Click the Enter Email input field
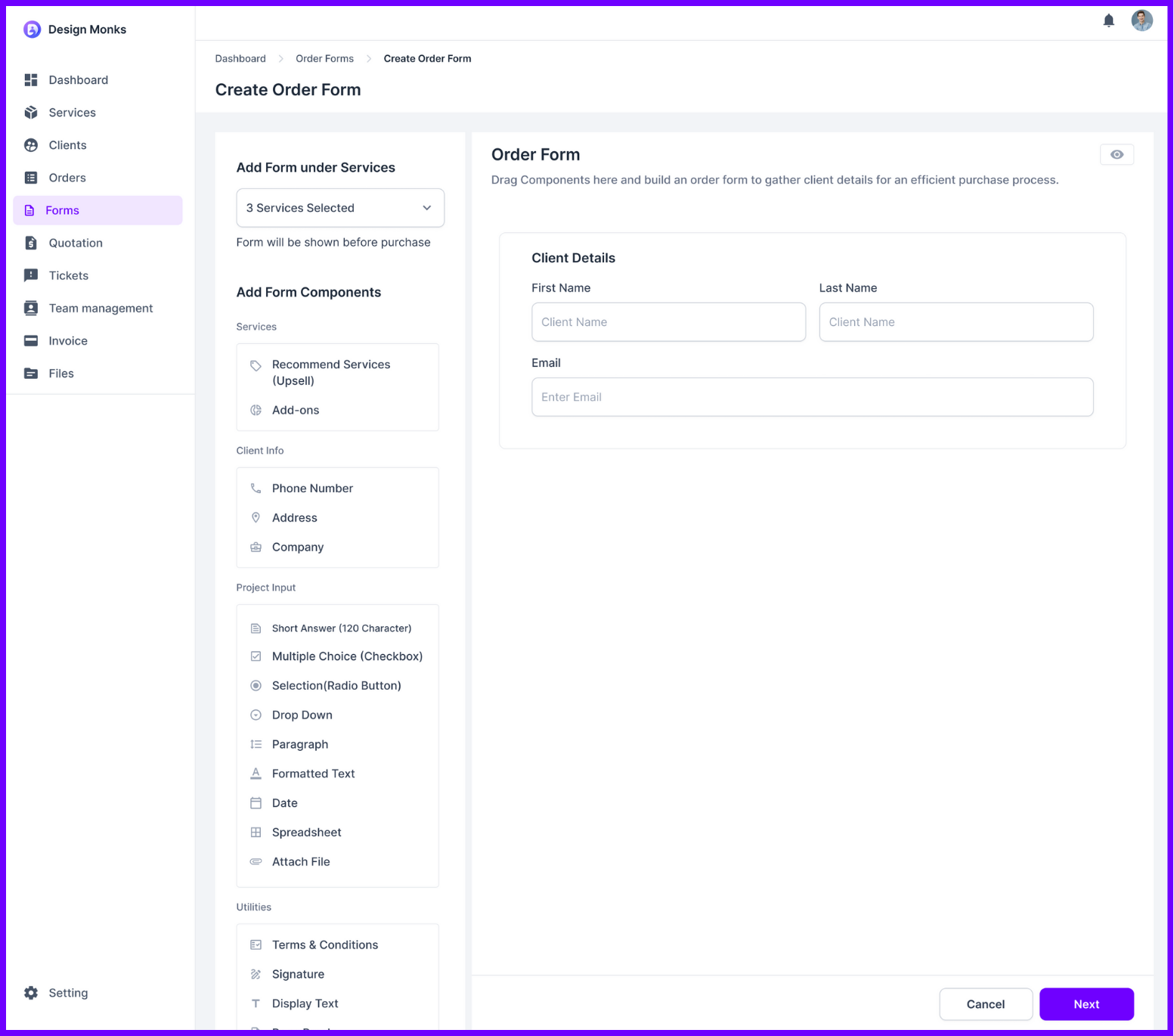Screen dimensions: 1174x1036 click(x=812, y=396)
